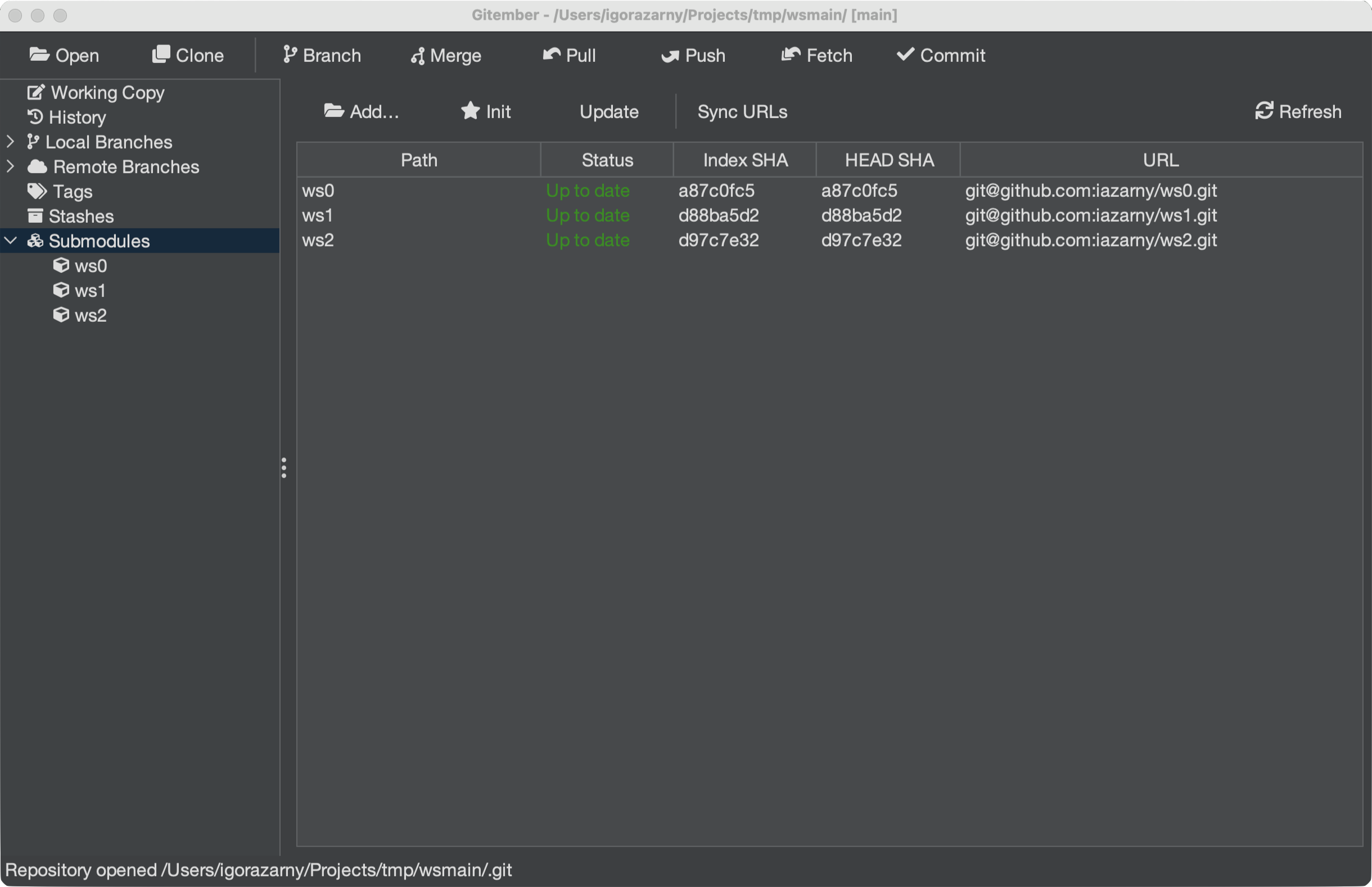Open the Working Copy view
The width and height of the screenshot is (1372, 887).
[107, 93]
